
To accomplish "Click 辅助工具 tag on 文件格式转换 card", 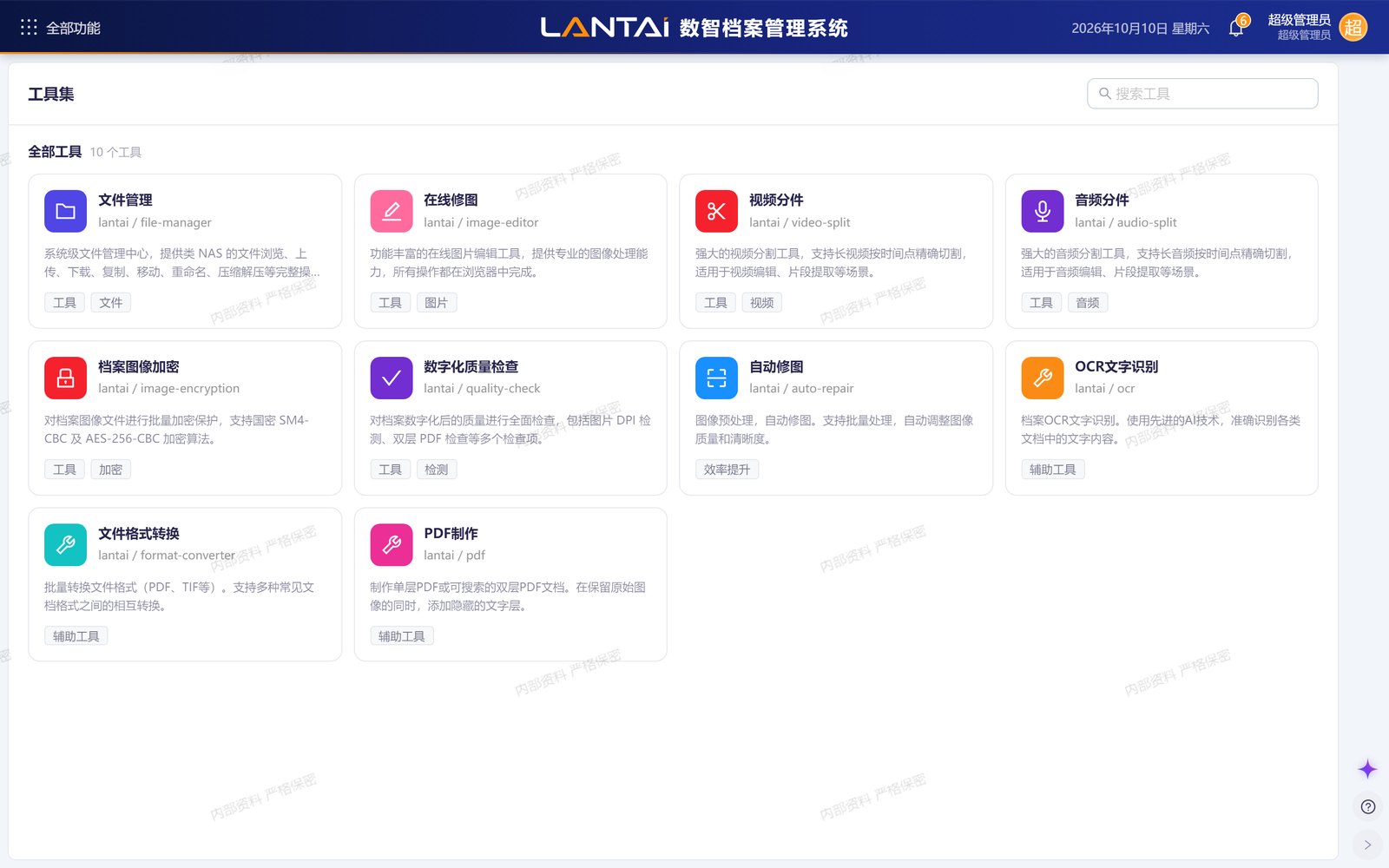I will pos(76,636).
